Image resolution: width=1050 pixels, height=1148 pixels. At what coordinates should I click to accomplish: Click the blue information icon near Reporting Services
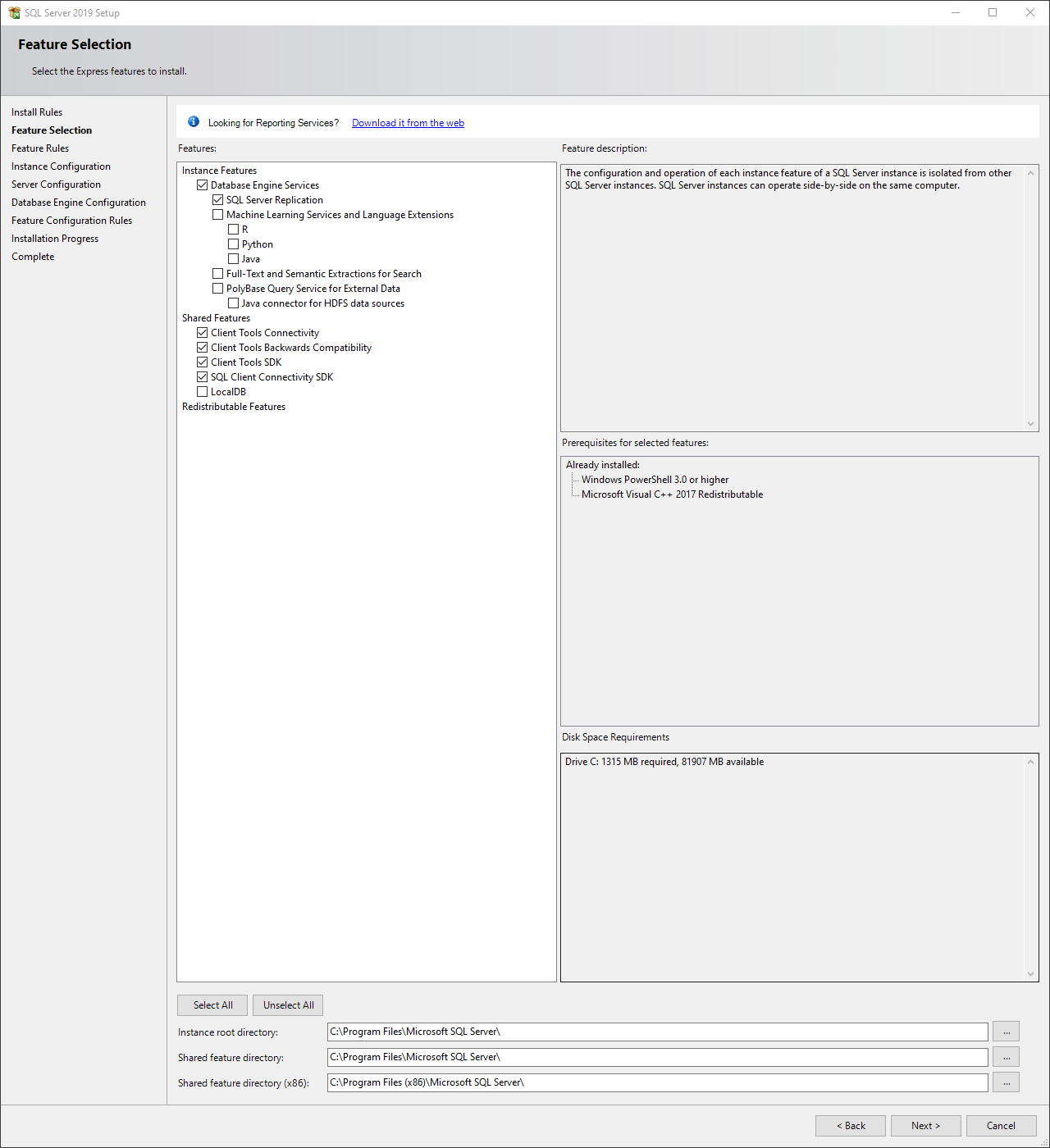point(194,122)
